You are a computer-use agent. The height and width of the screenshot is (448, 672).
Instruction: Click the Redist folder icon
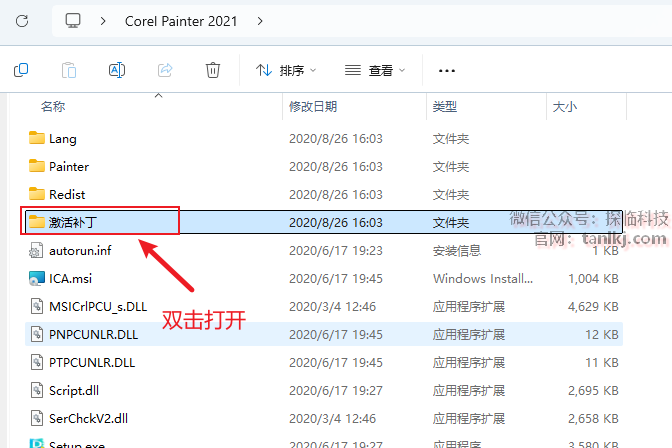click(37, 194)
